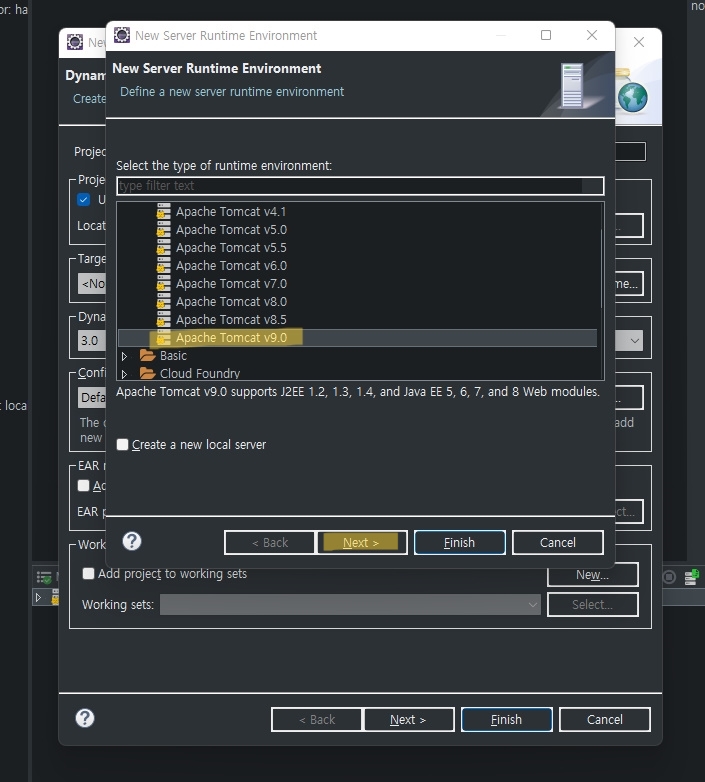Toggle the EAR membership checkbox in background dialog
The height and width of the screenshot is (782, 705).
pyautogui.click(x=84, y=485)
